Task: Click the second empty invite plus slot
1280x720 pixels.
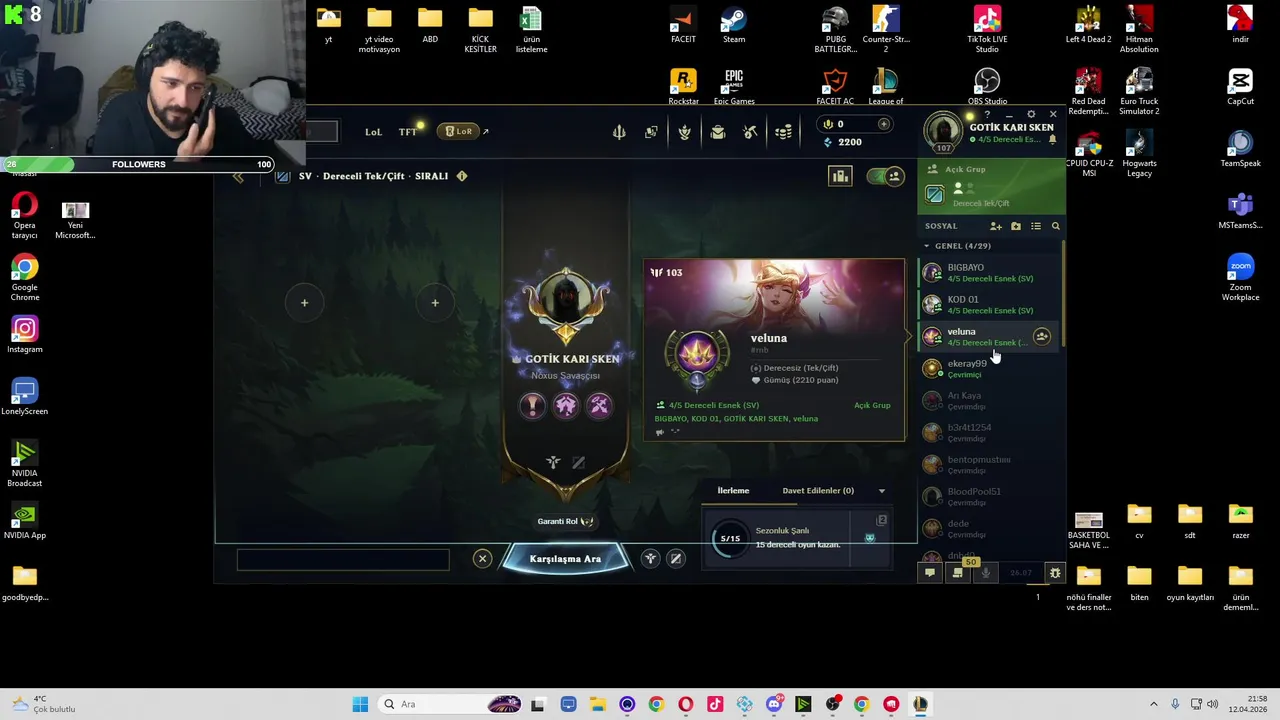Action: [x=435, y=303]
